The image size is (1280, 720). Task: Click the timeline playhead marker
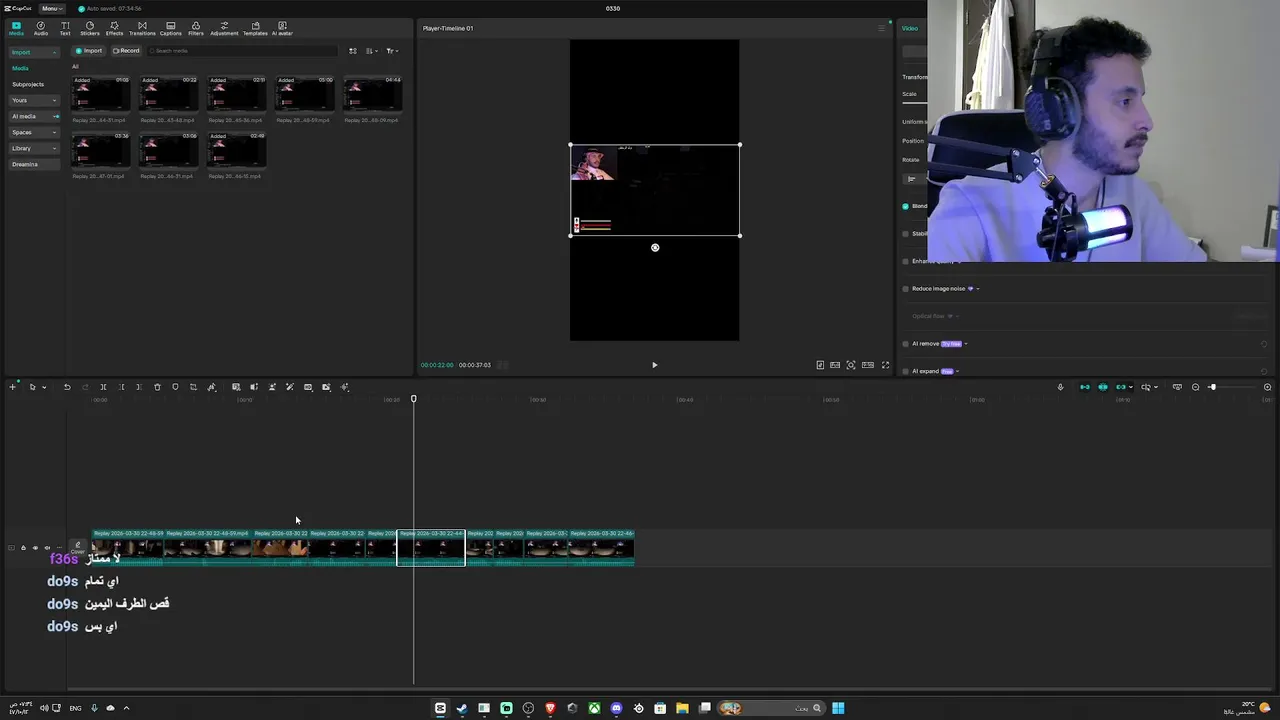[x=413, y=399]
